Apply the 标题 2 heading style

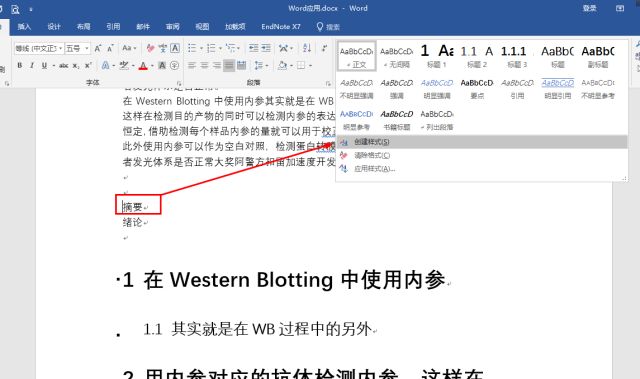pos(477,56)
